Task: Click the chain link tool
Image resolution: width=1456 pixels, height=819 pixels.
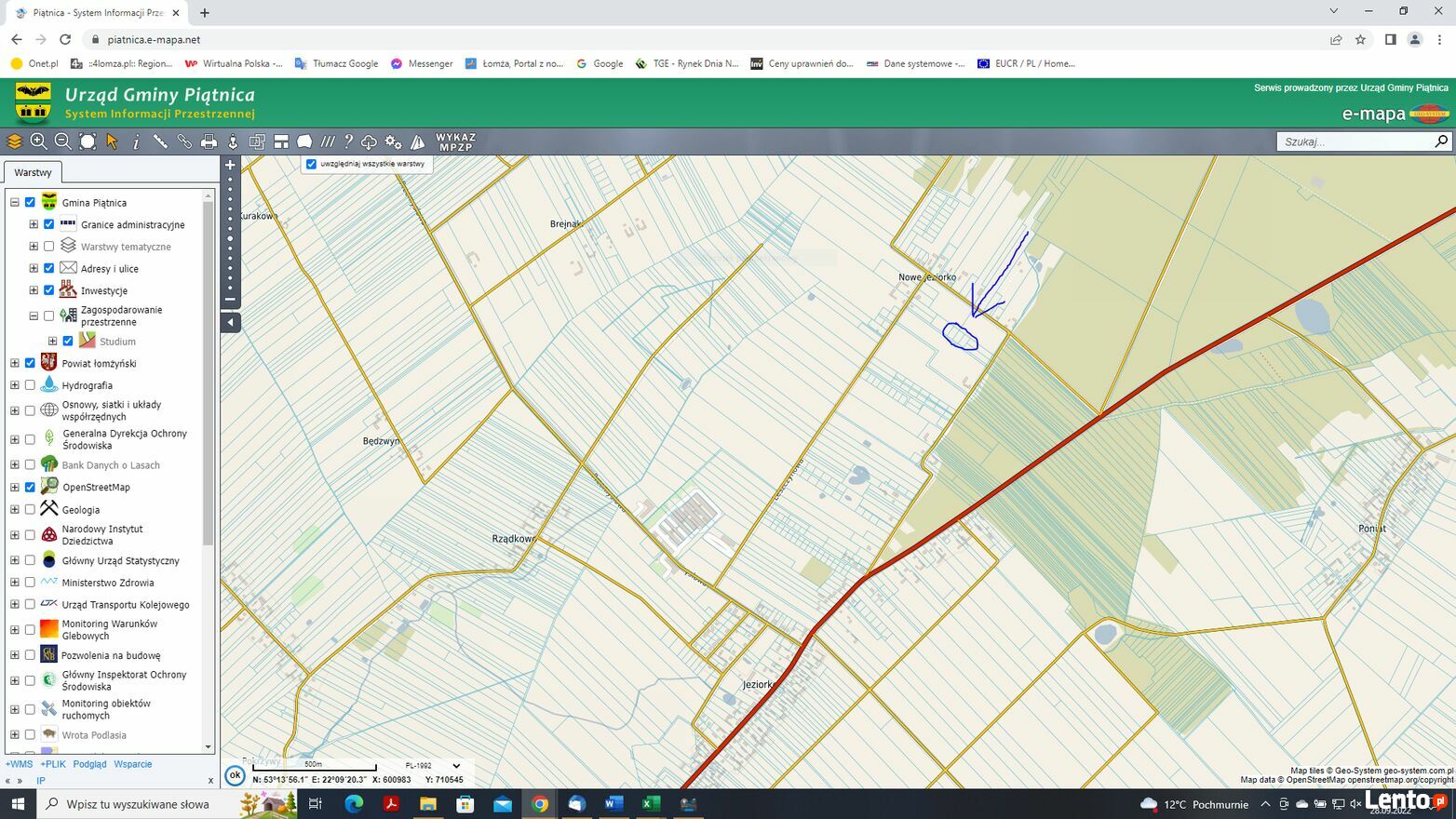Action: point(184,141)
